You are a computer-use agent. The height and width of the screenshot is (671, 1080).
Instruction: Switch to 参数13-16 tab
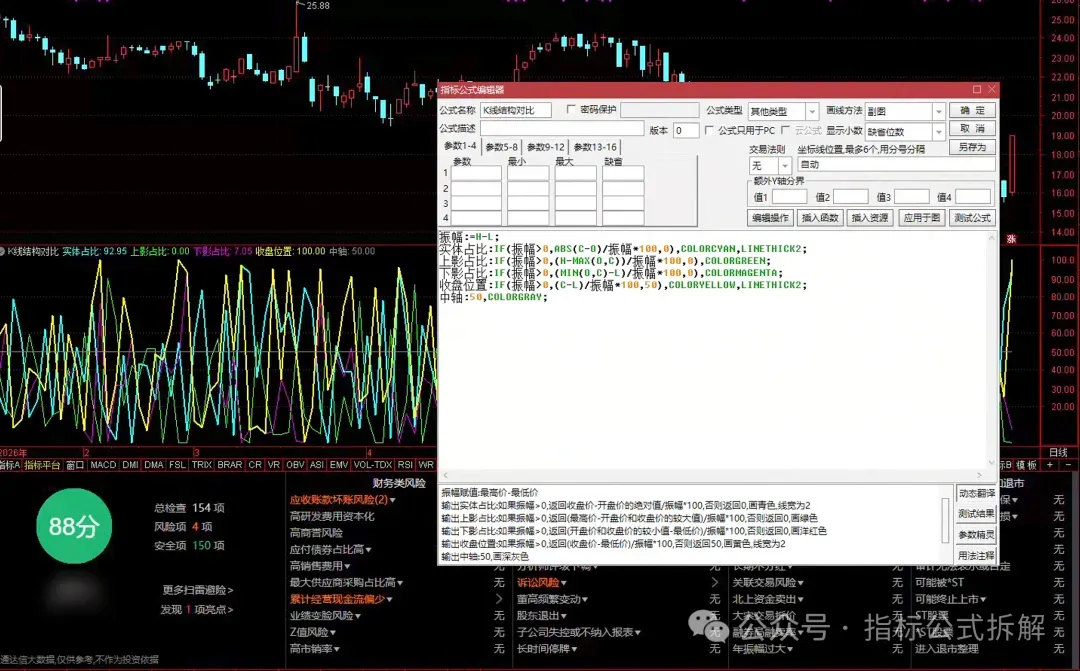595,147
